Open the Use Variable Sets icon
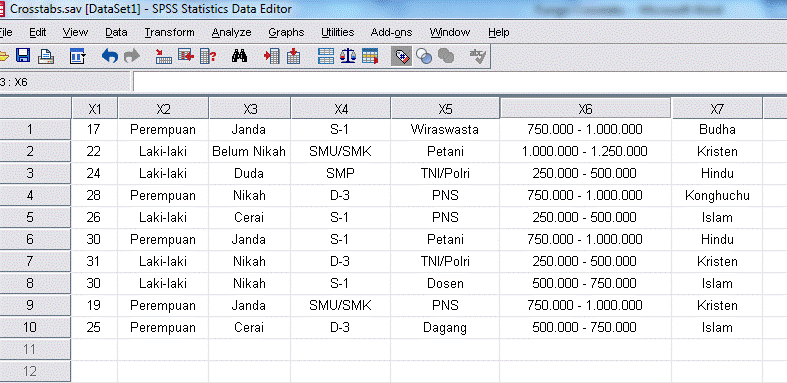This screenshot has height=383, width=787. pos(424,56)
